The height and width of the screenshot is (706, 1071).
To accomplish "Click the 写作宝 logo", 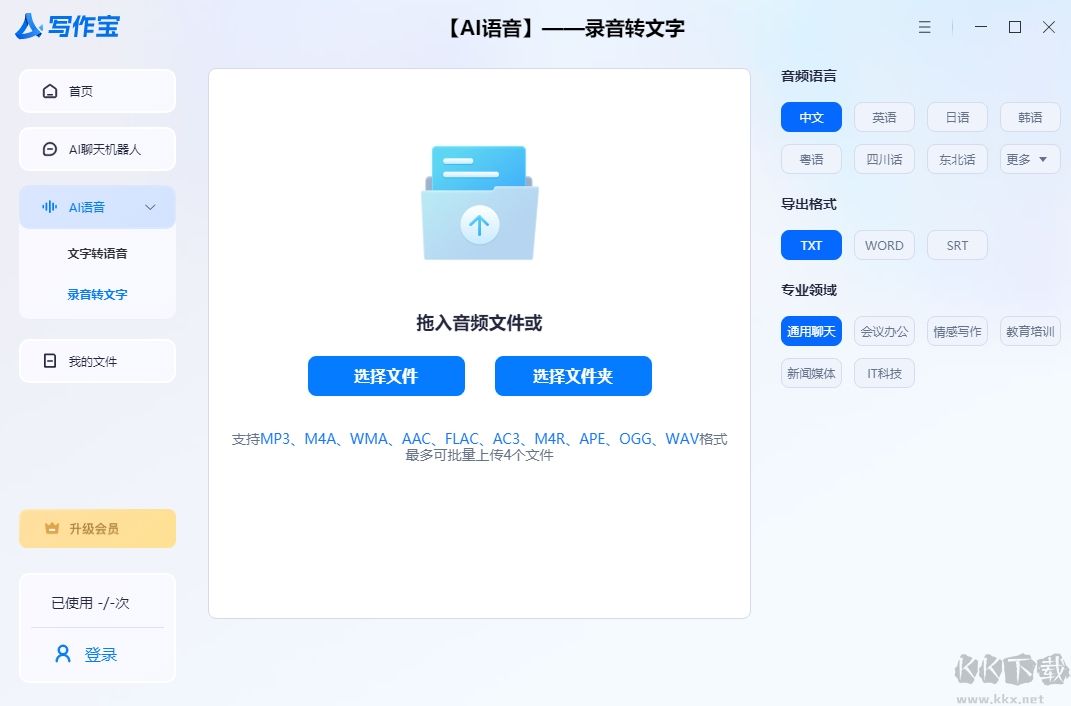I will [65, 27].
